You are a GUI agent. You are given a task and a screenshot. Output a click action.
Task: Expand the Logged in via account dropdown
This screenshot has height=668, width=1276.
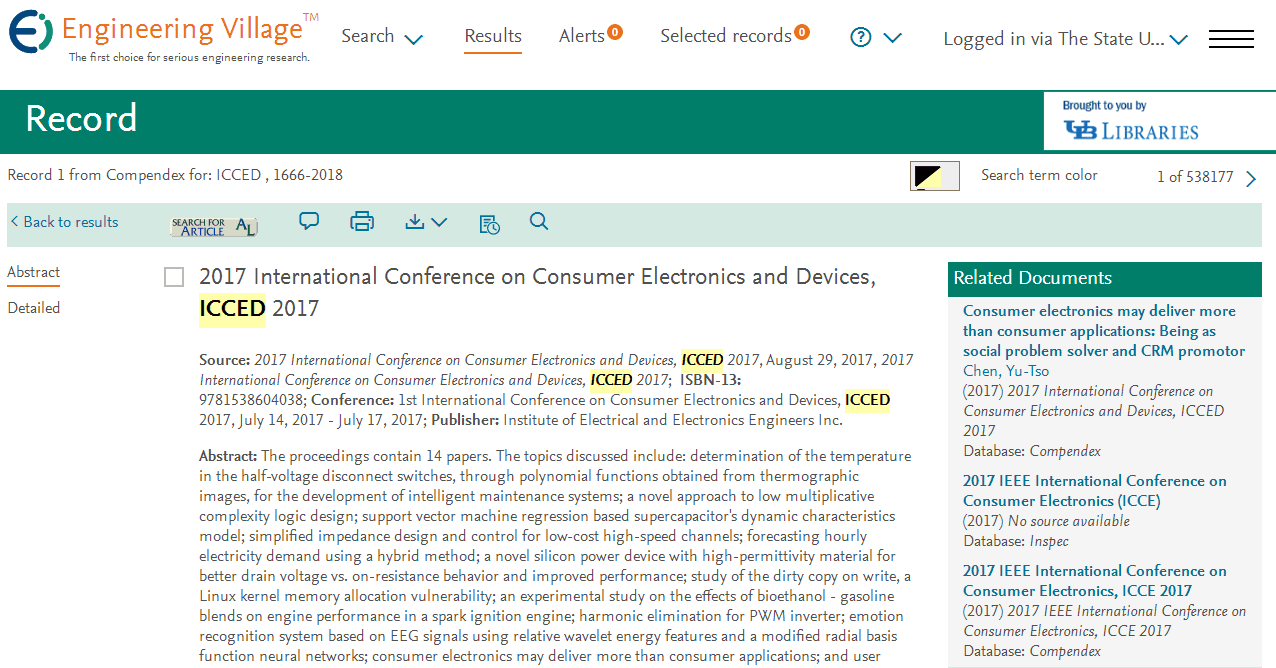click(1066, 39)
